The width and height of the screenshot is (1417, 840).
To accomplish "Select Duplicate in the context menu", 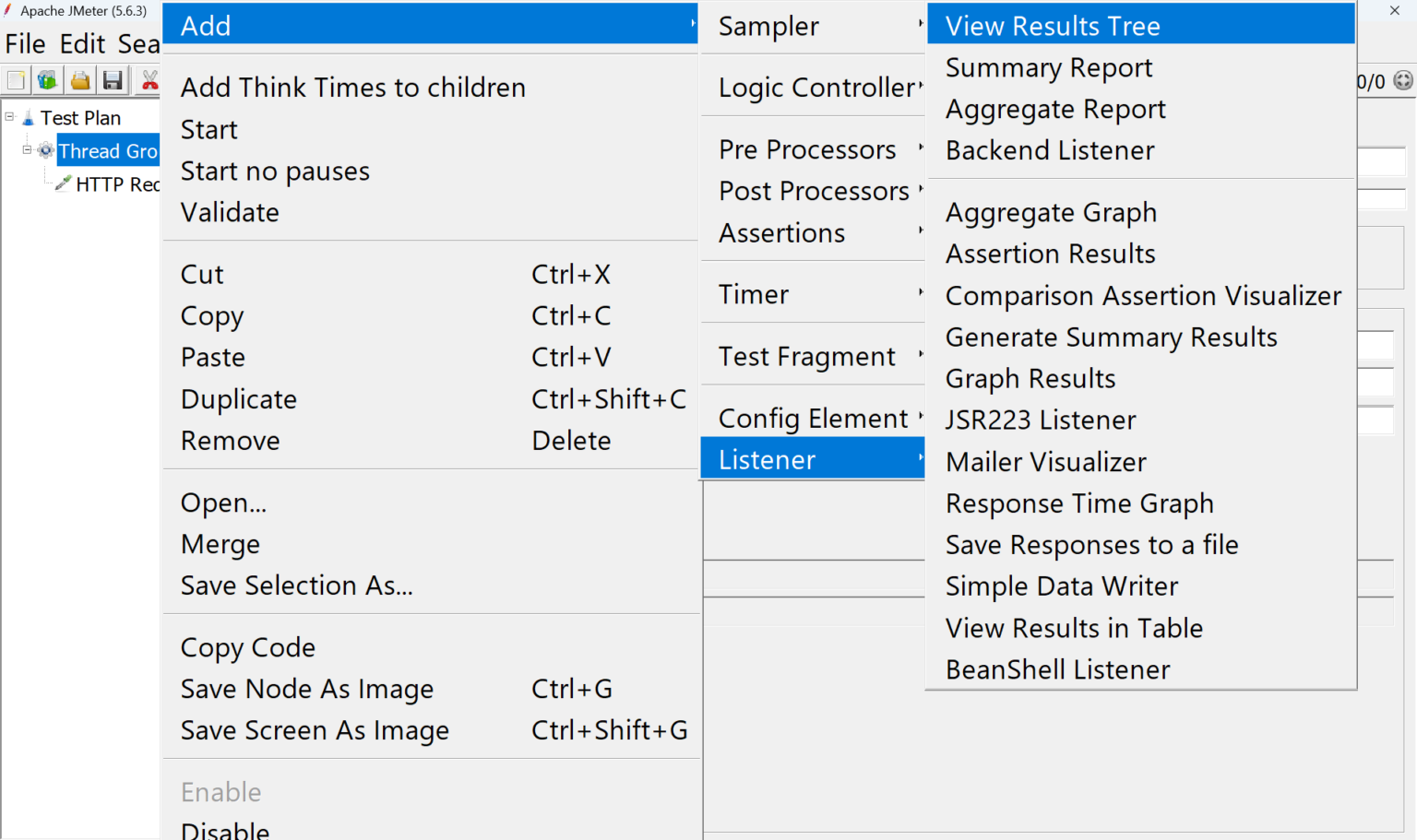I will tap(238, 398).
